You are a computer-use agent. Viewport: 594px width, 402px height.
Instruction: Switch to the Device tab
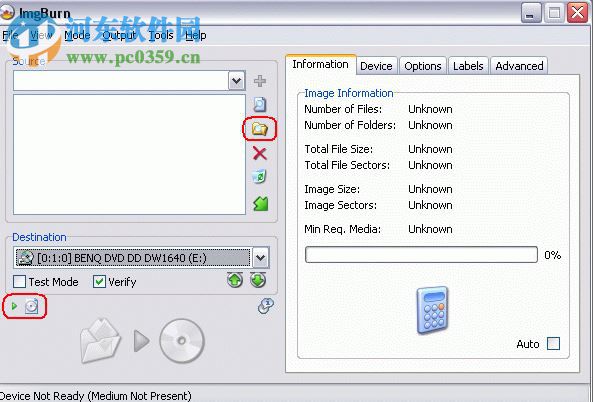pos(376,66)
